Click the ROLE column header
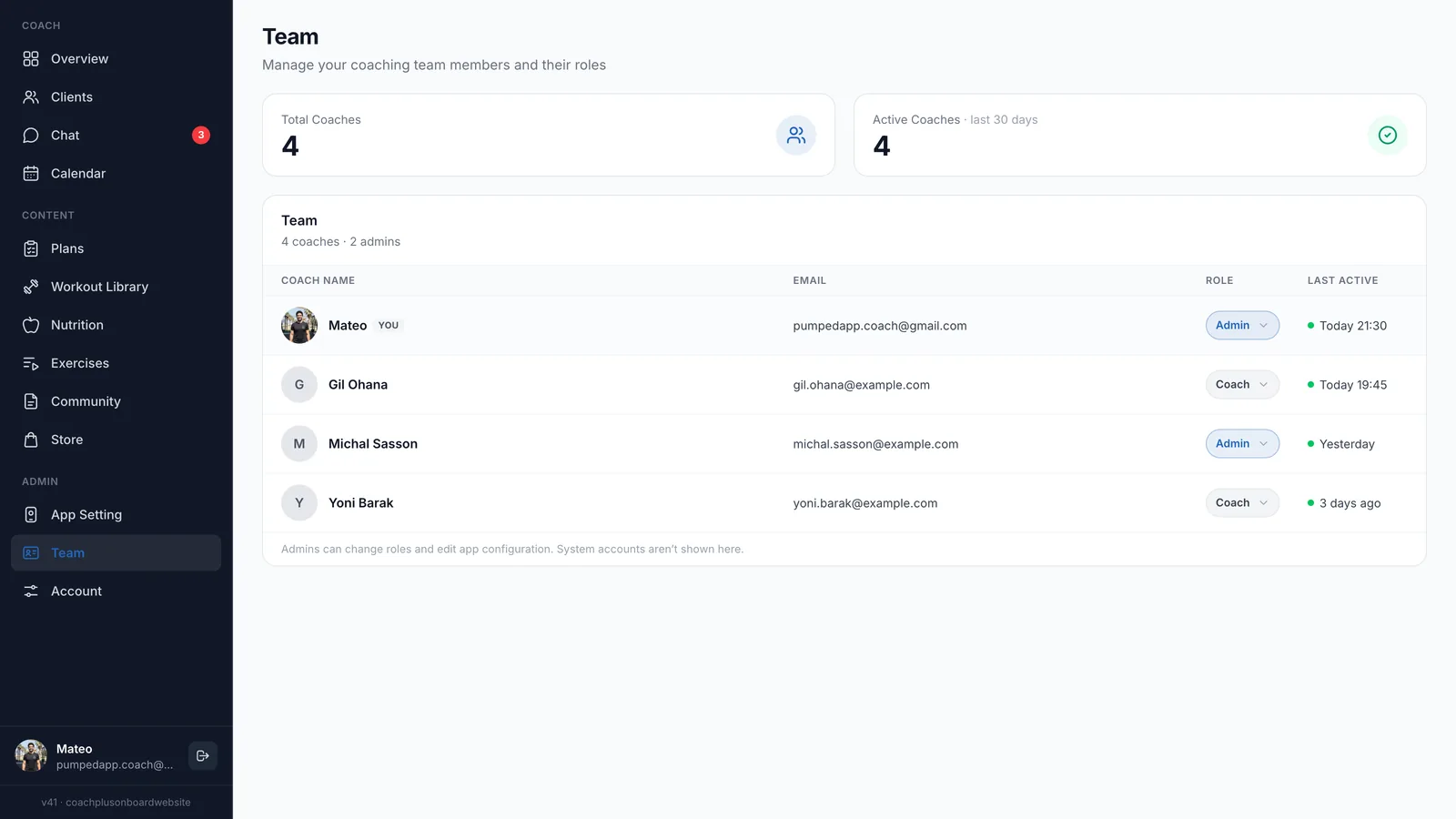The width and height of the screenshot is (1456, 819). point(1219,280)
